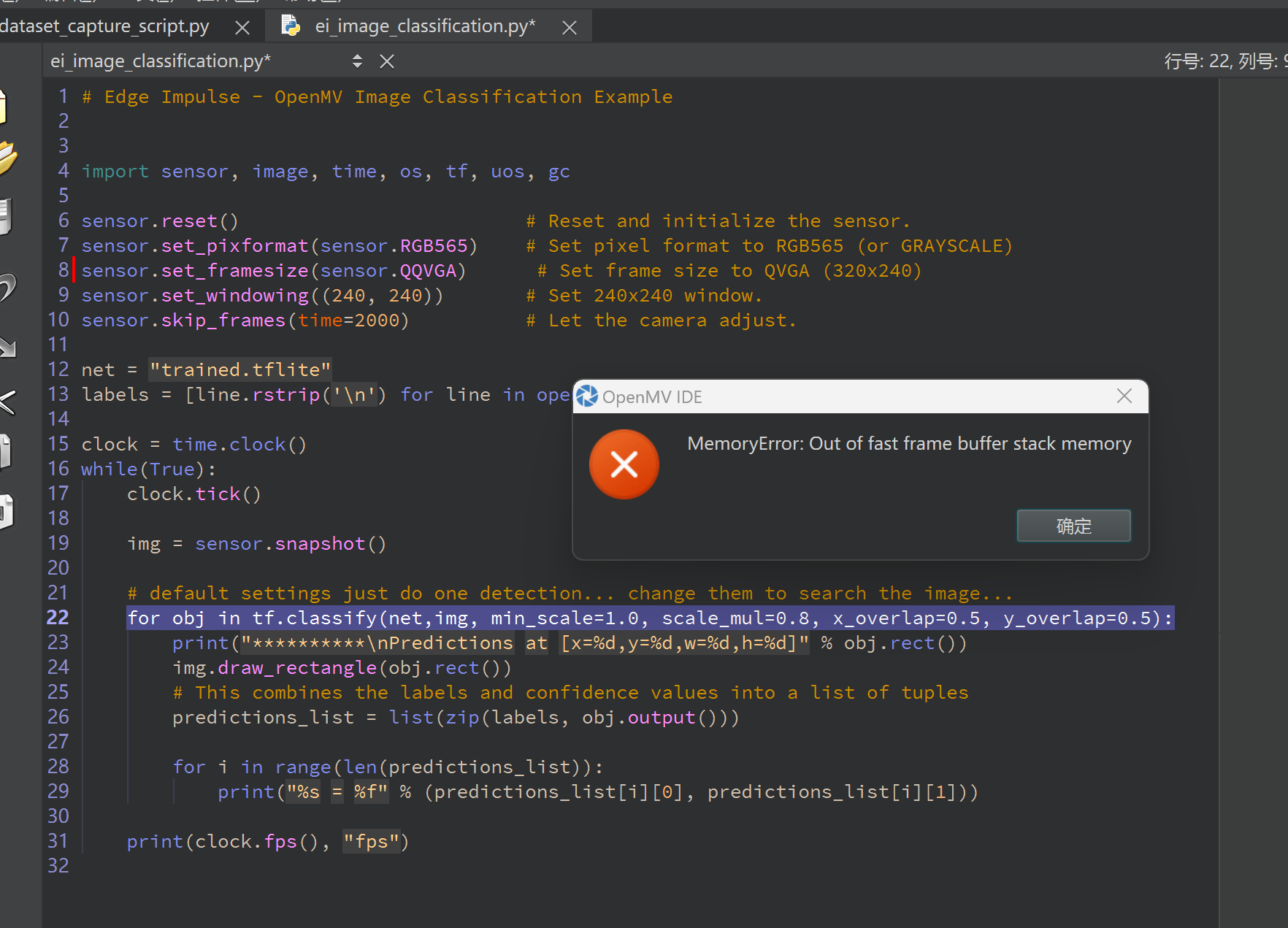This screenshot has height=928, width=1288.
Task: Click the for i in range line 28
Action: click(388, 767)
